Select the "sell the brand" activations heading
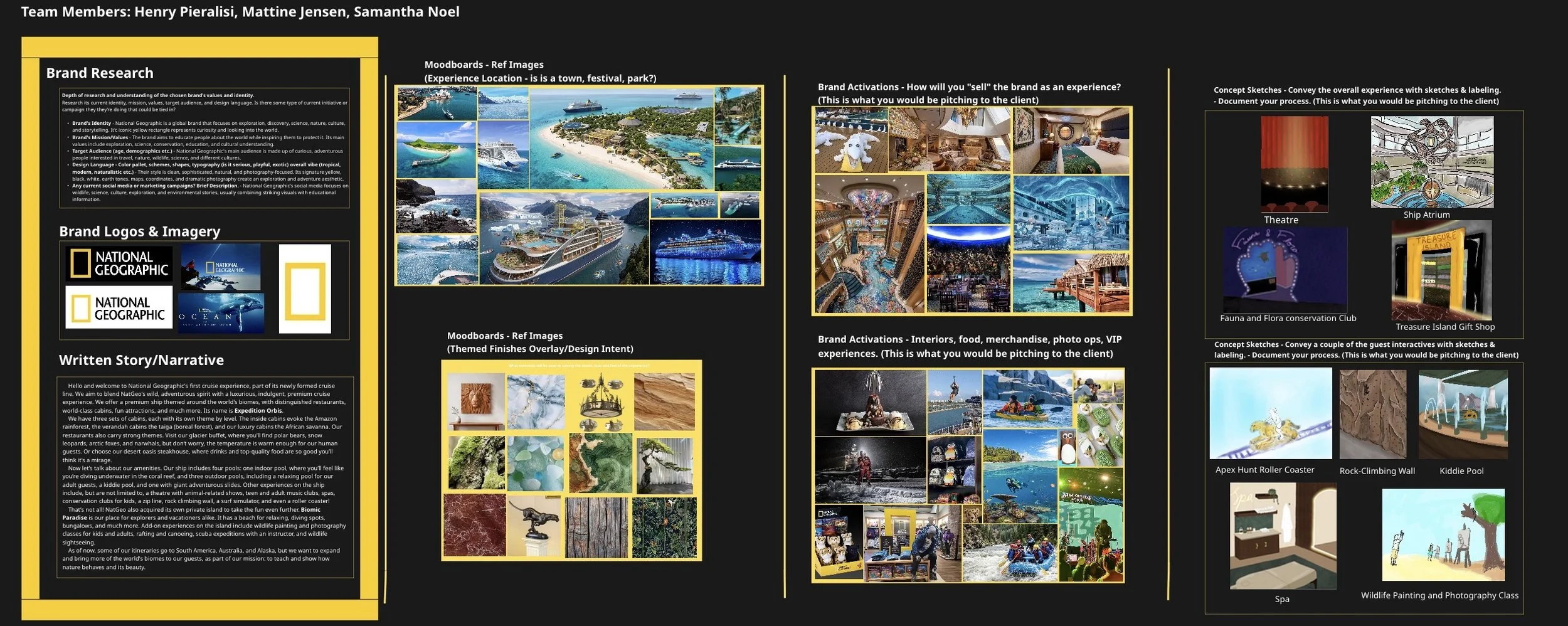1568x626 pixels. [969, 93]
